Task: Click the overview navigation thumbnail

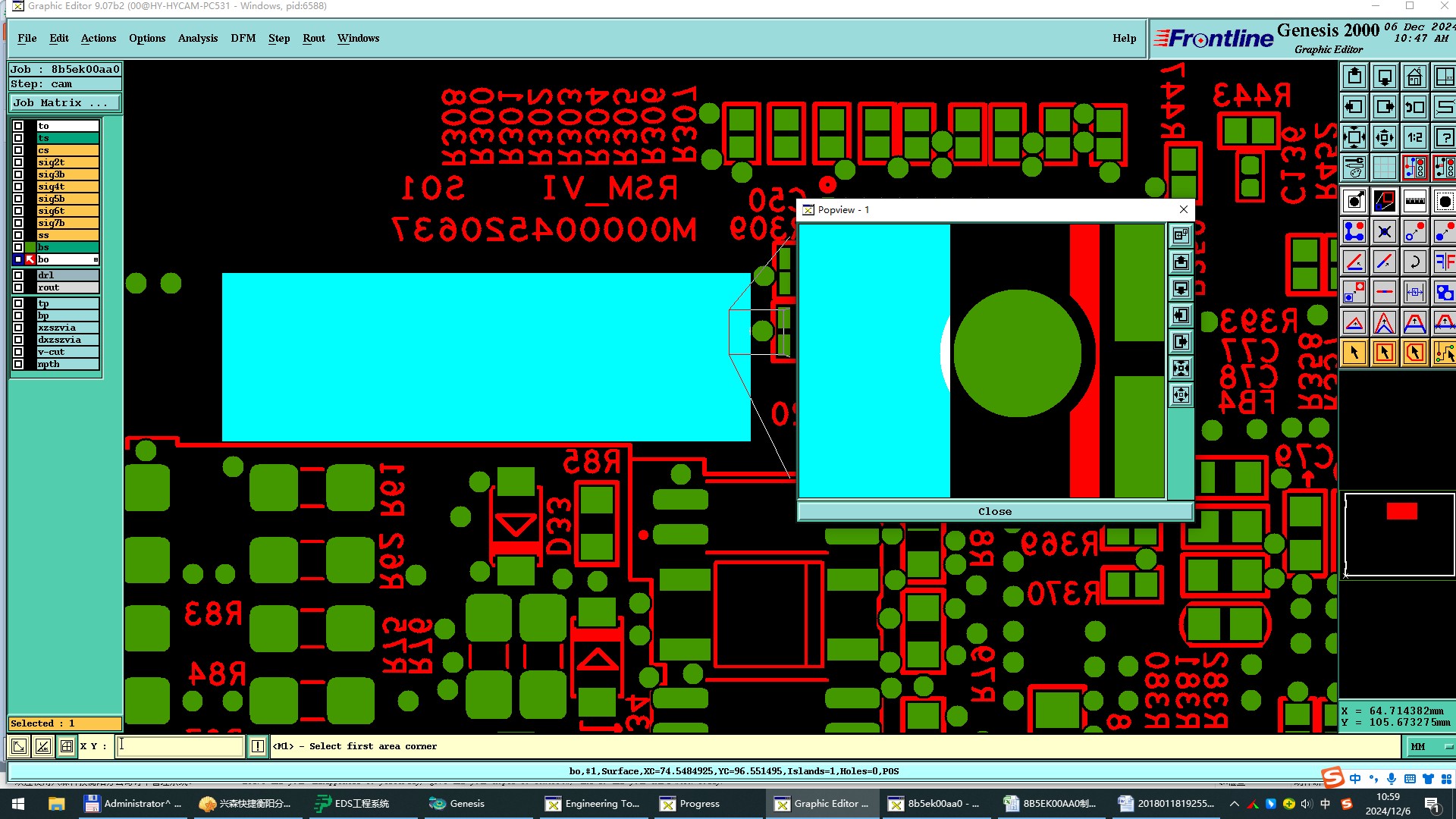Action: point(1399,535)
